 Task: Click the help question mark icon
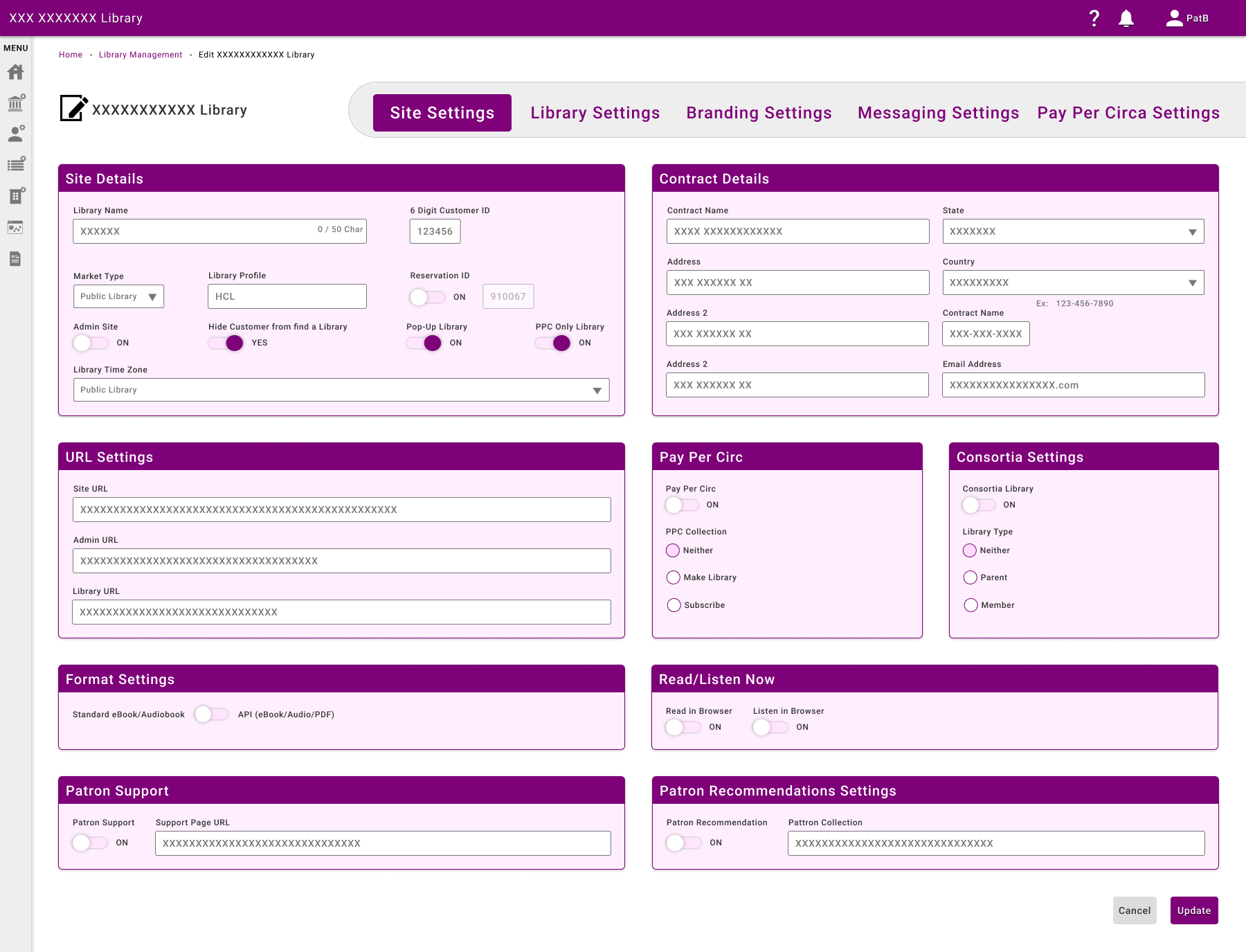[1094, 19]
